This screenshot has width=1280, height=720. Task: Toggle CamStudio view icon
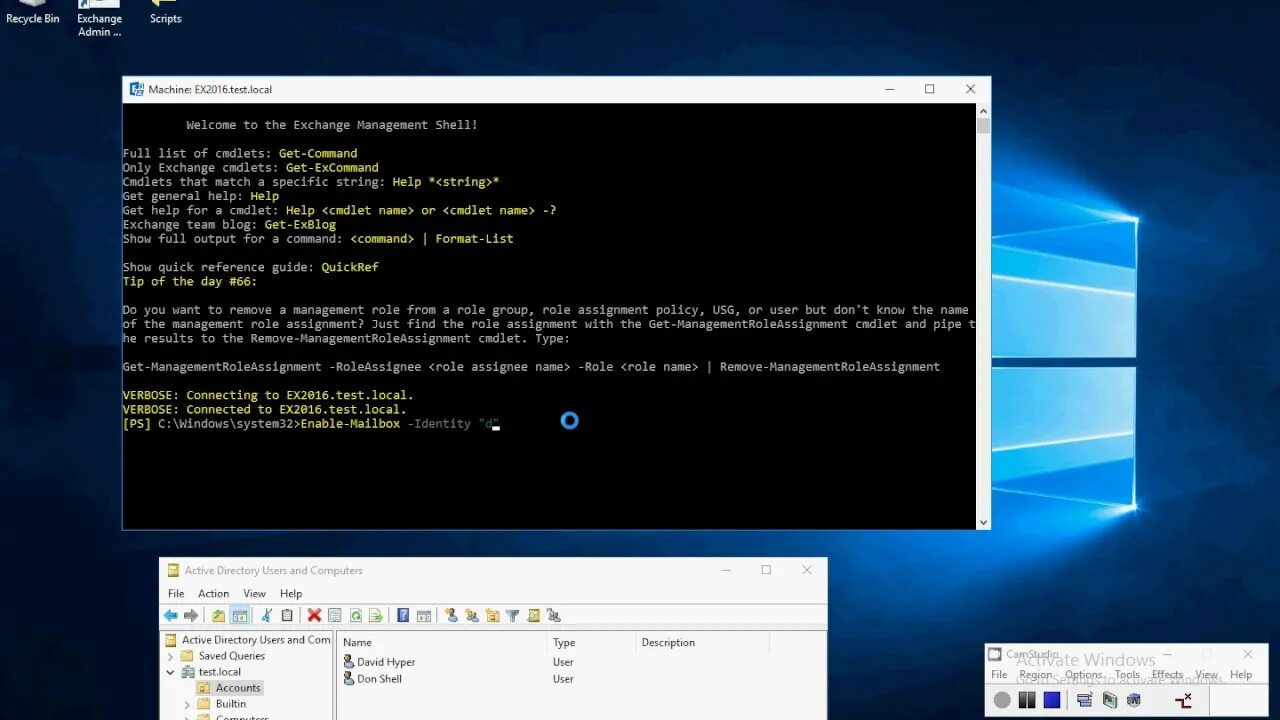pyautogui.click(x=1084, y=700)
